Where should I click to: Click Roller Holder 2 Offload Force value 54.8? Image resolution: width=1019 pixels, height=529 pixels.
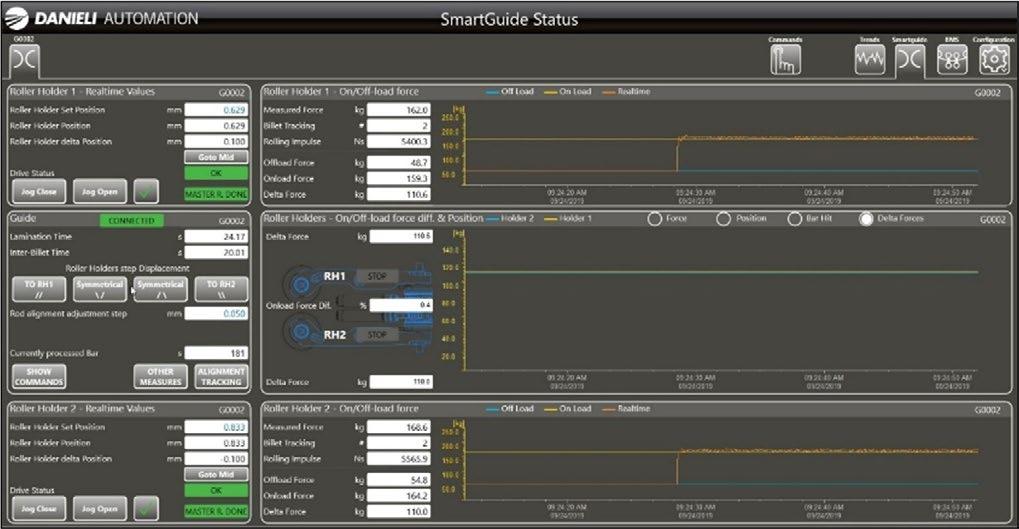(399, 480)
